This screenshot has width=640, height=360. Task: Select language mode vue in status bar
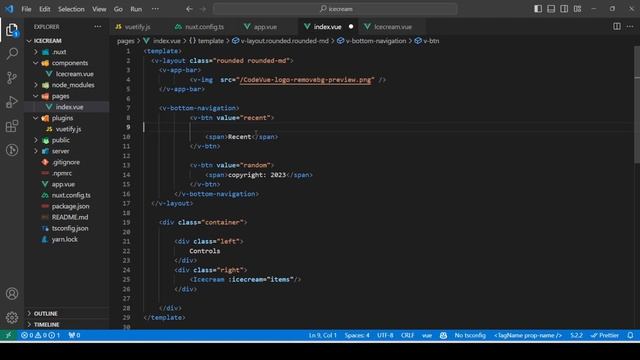coord(427,335)
